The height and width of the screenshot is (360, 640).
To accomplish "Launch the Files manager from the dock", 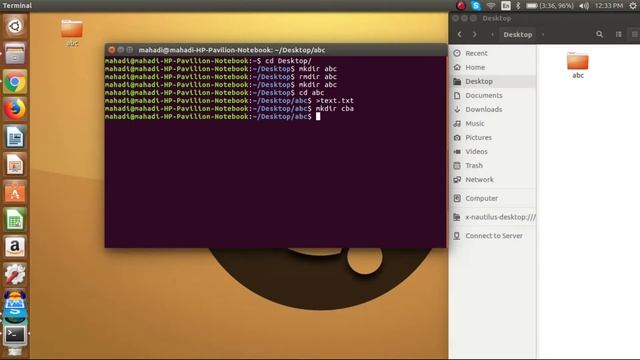I will [15, 53].
